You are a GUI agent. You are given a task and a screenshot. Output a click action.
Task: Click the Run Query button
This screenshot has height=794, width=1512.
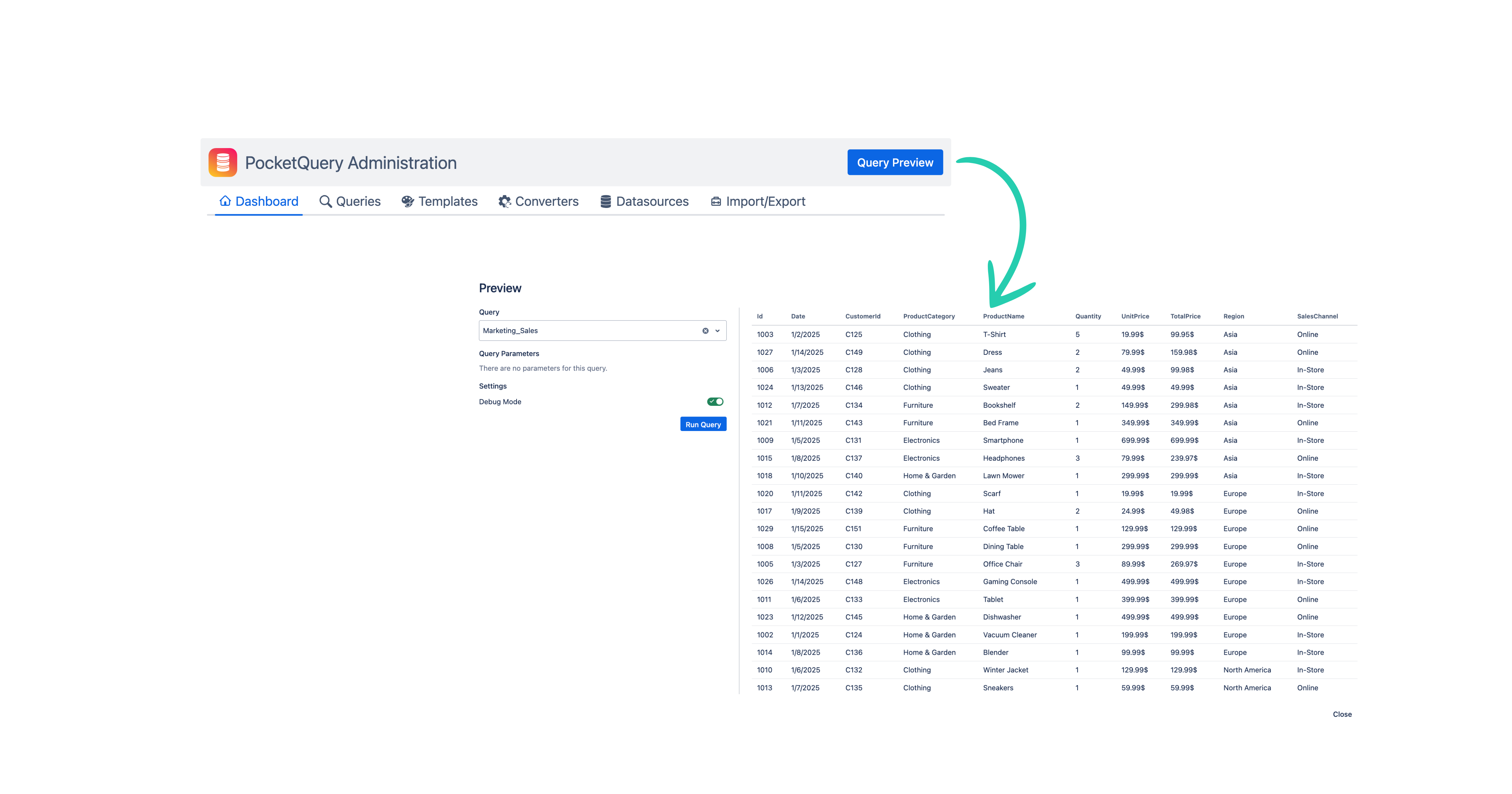[x=702, y=425]
